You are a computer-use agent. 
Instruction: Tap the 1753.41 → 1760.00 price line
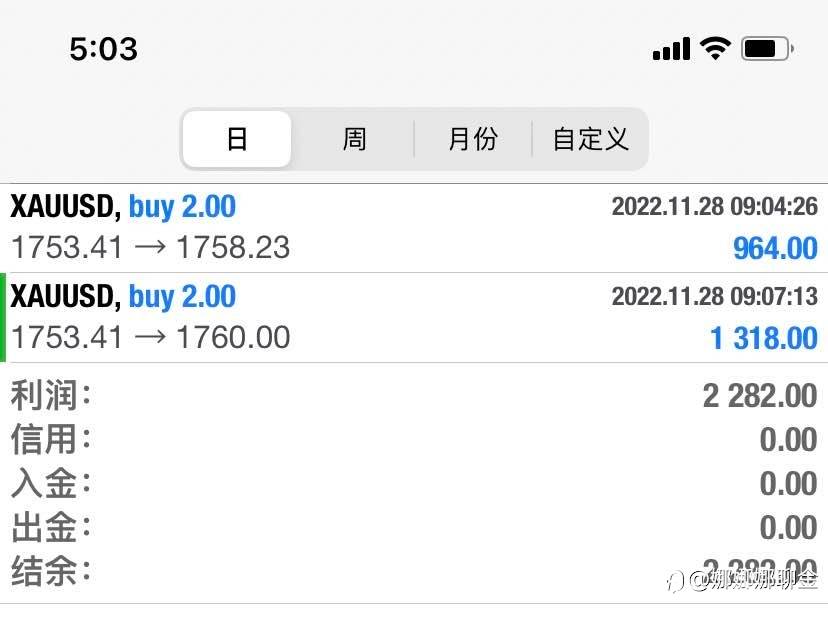[150, 337]
